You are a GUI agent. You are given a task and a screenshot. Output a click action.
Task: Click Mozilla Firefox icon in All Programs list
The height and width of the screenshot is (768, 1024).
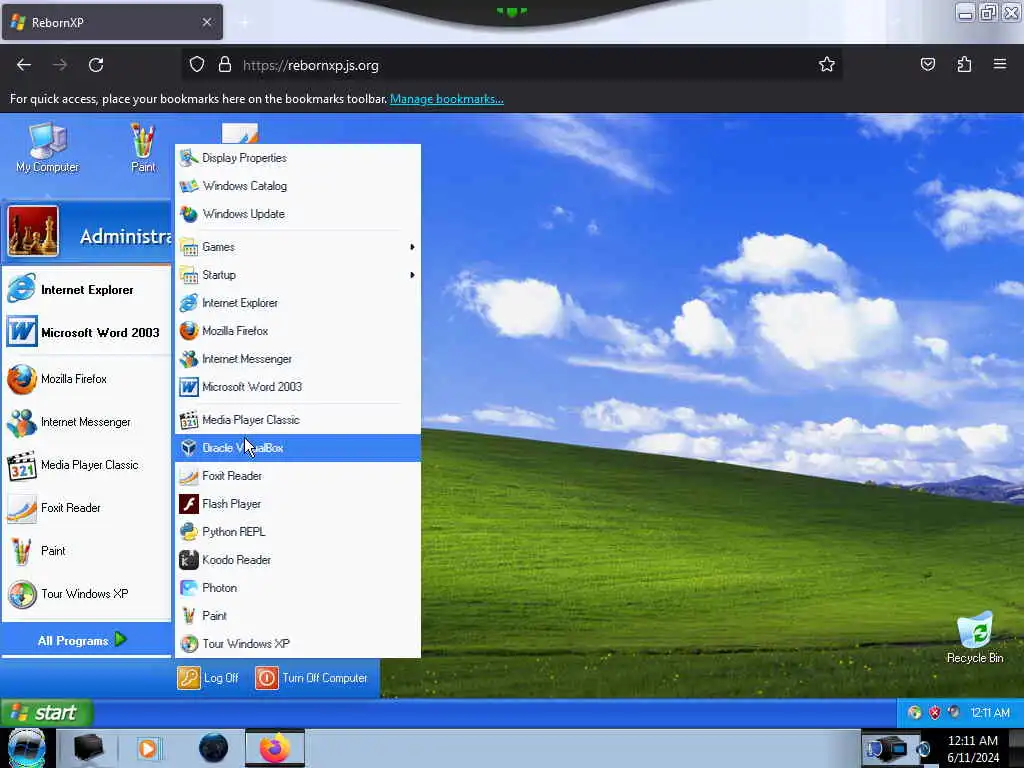(x=189, y=331)
